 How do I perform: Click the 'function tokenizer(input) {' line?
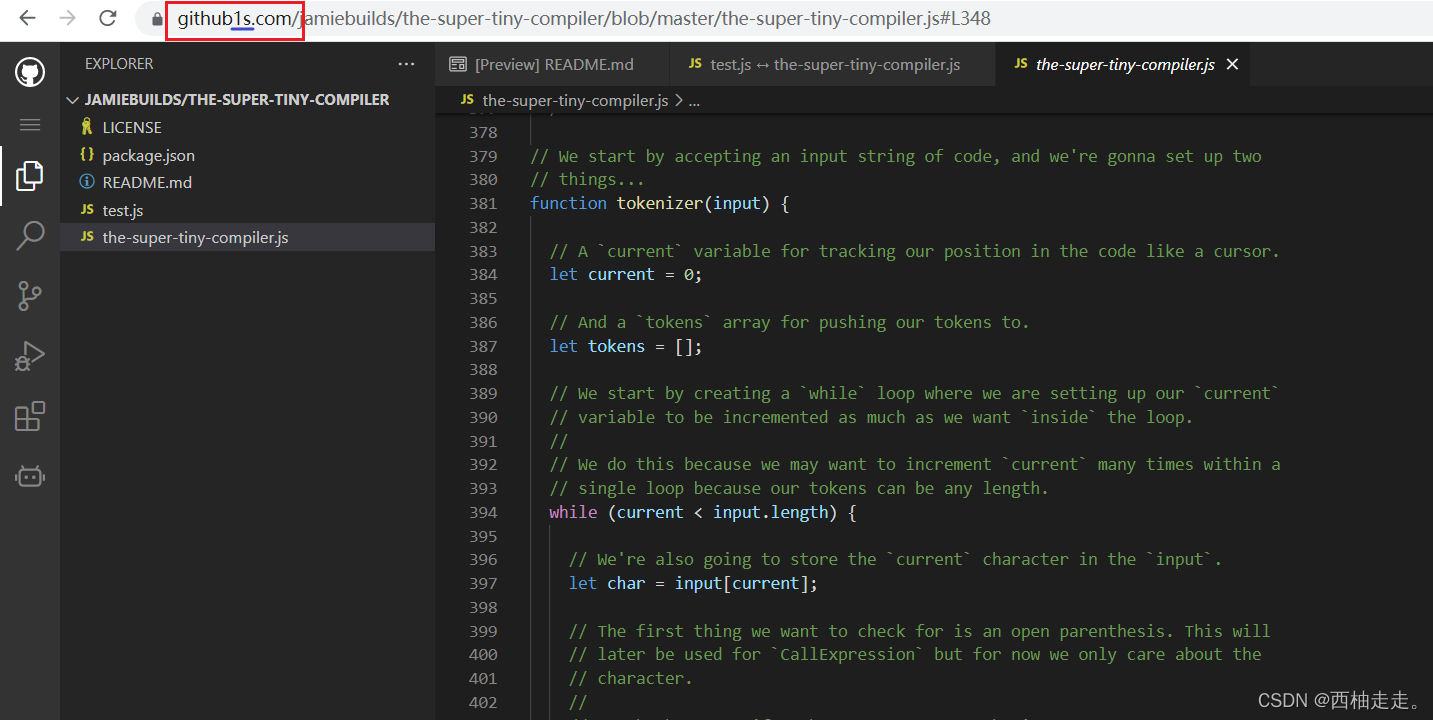point(660,203)
